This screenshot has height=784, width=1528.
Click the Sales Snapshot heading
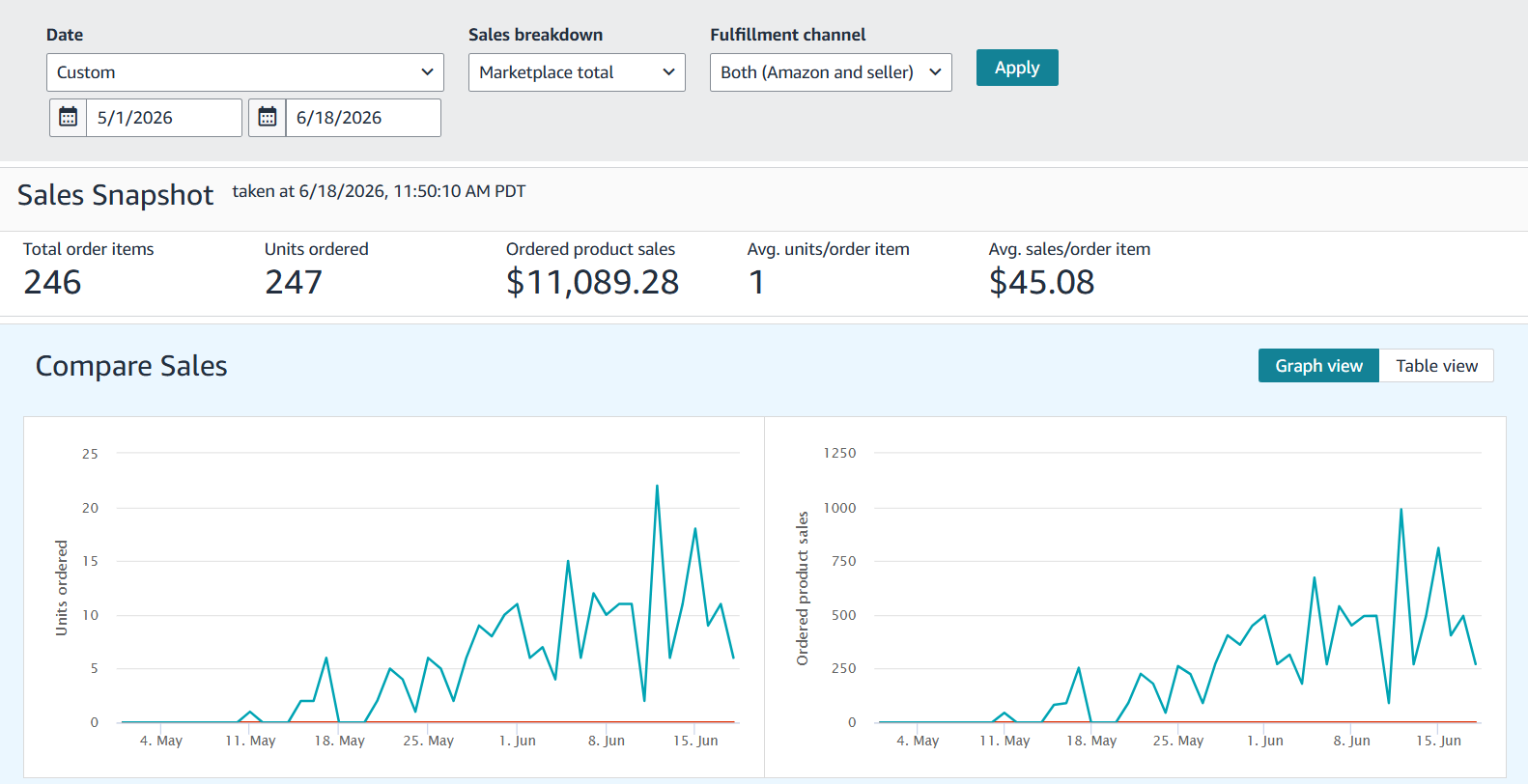[115, 195]
